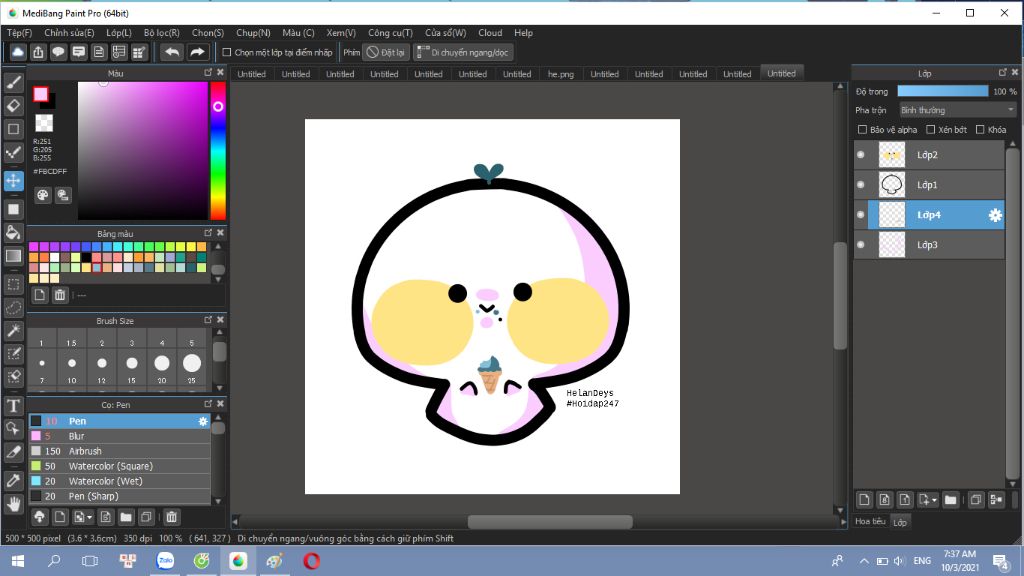This screenshot has height=576, width=1024.
Task: Click the Đặt lại reset button
Action: (385, 52)
